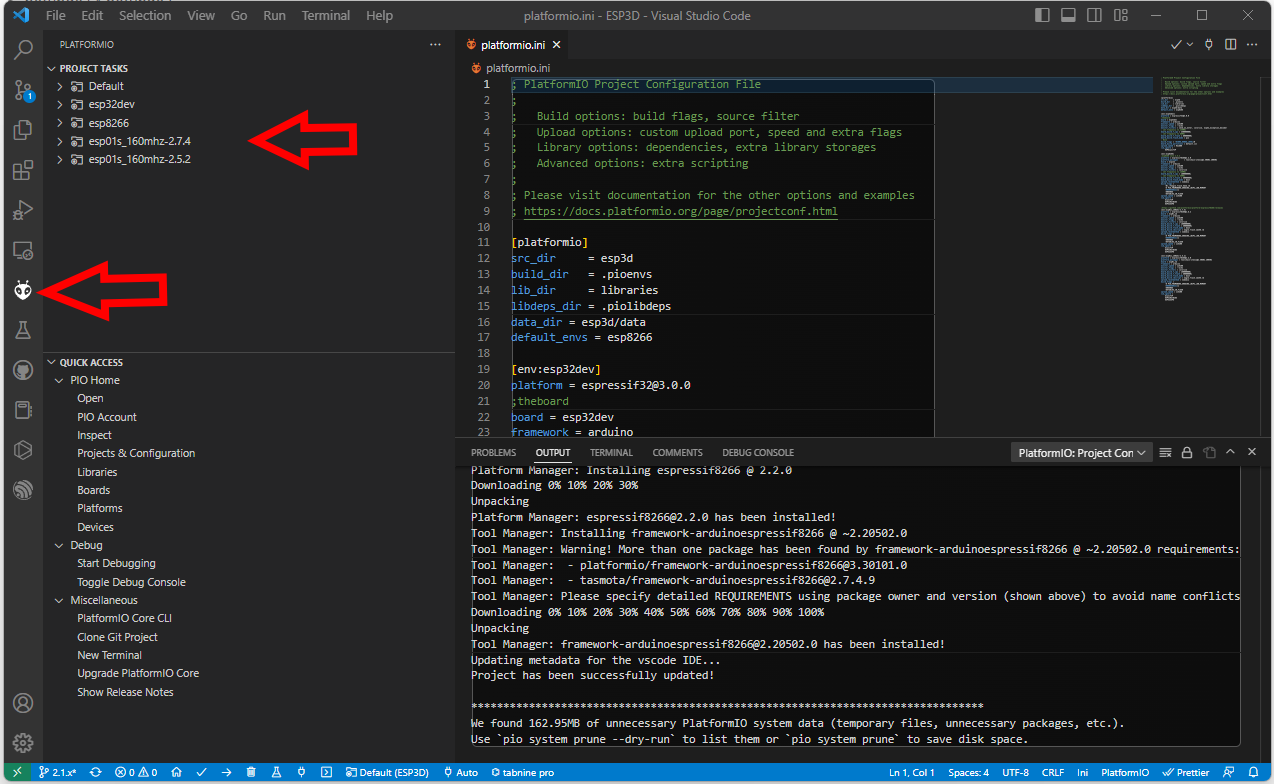Click the PlatformIO Clean trash icon

tap(251, 773)
